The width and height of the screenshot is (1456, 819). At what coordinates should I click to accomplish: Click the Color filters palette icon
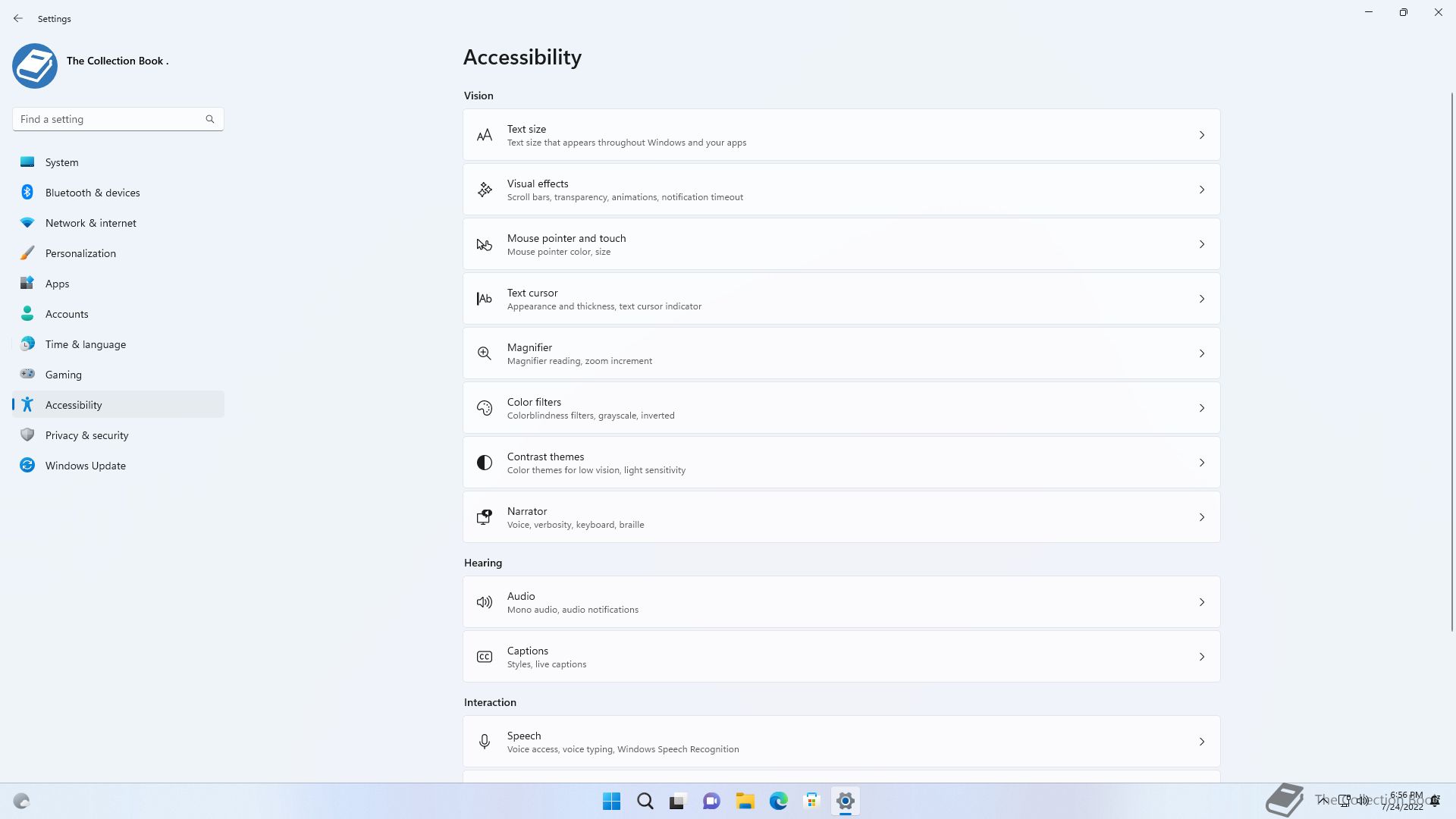[484, 408]
